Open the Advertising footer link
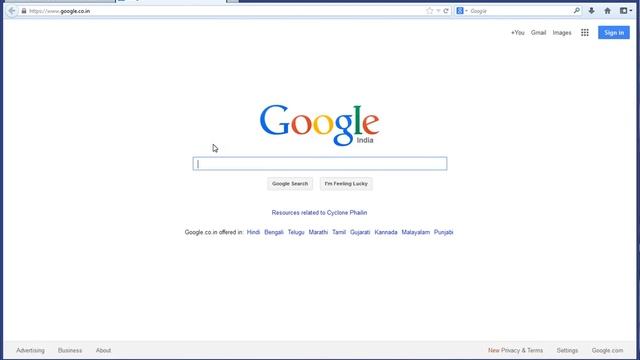Screen dimensions: 640x360 click(x=30, y=350)
